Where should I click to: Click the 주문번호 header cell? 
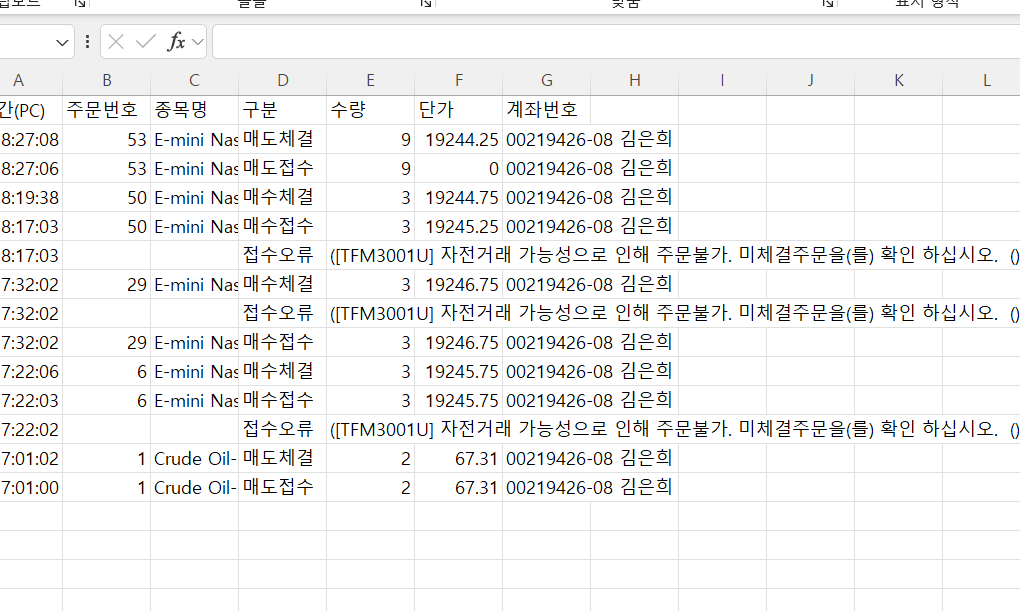[x=106, y=110]
